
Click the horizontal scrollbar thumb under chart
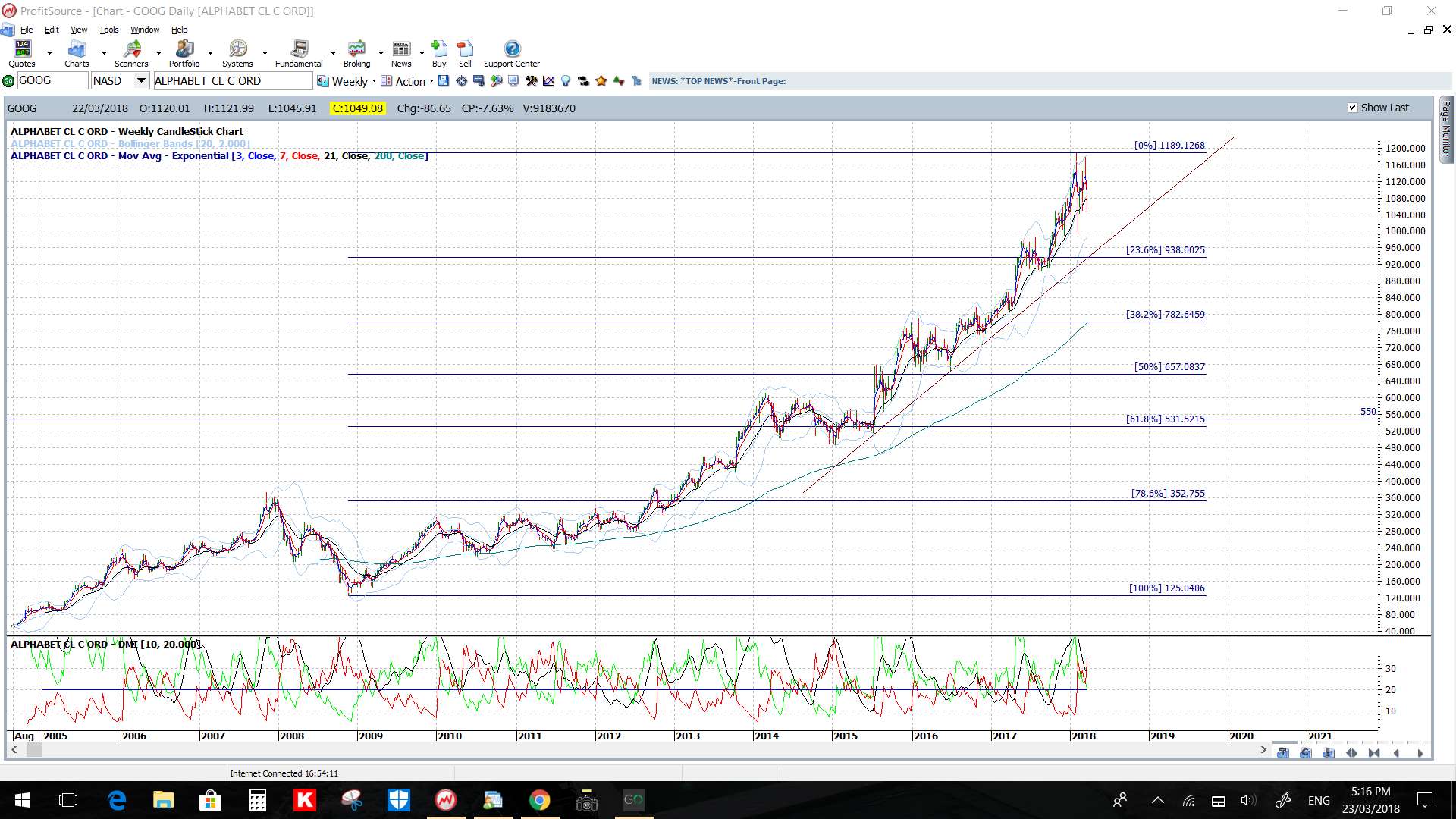(x=35, y=749)
